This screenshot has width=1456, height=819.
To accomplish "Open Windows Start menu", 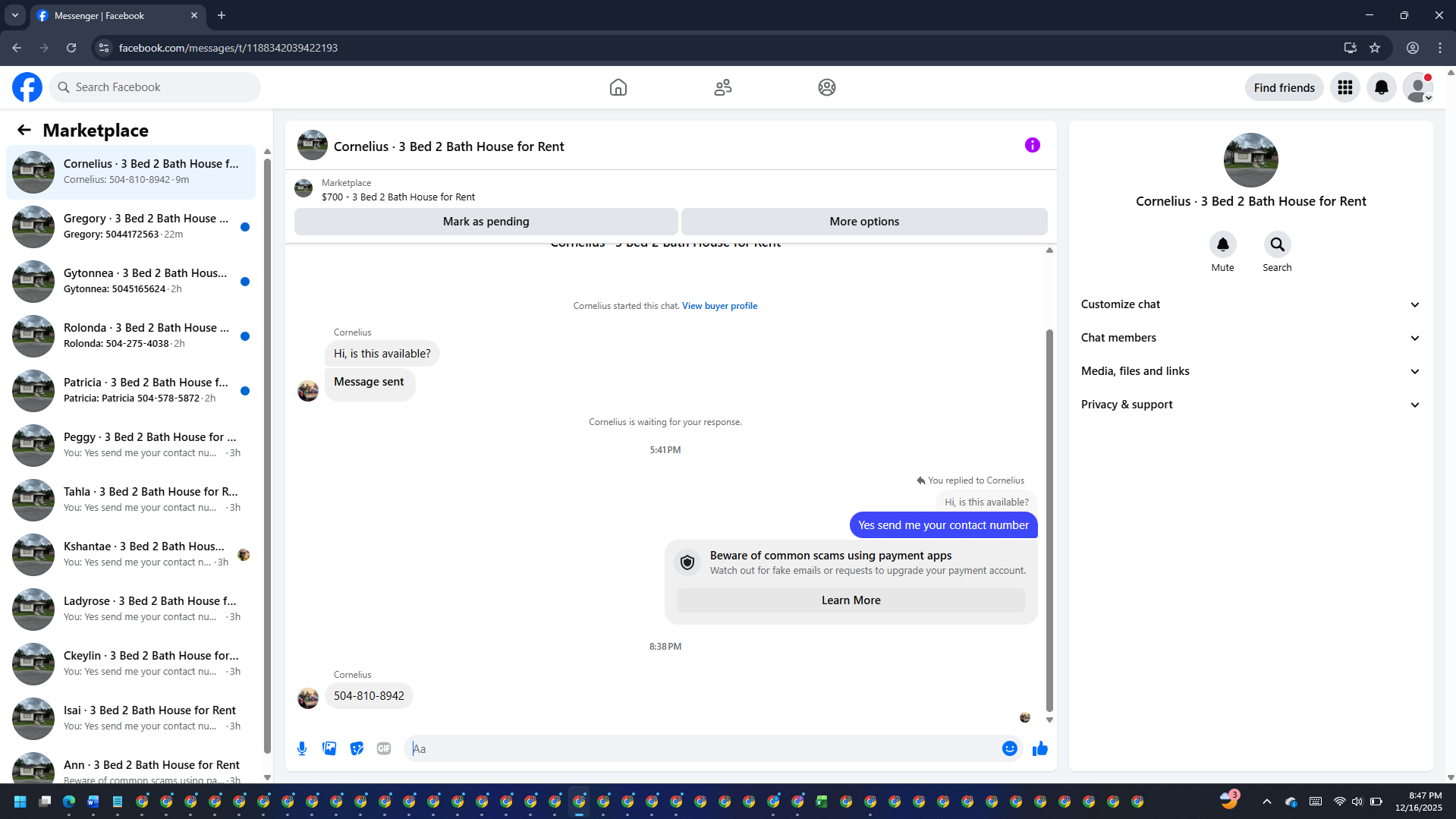I will [20, 802].
